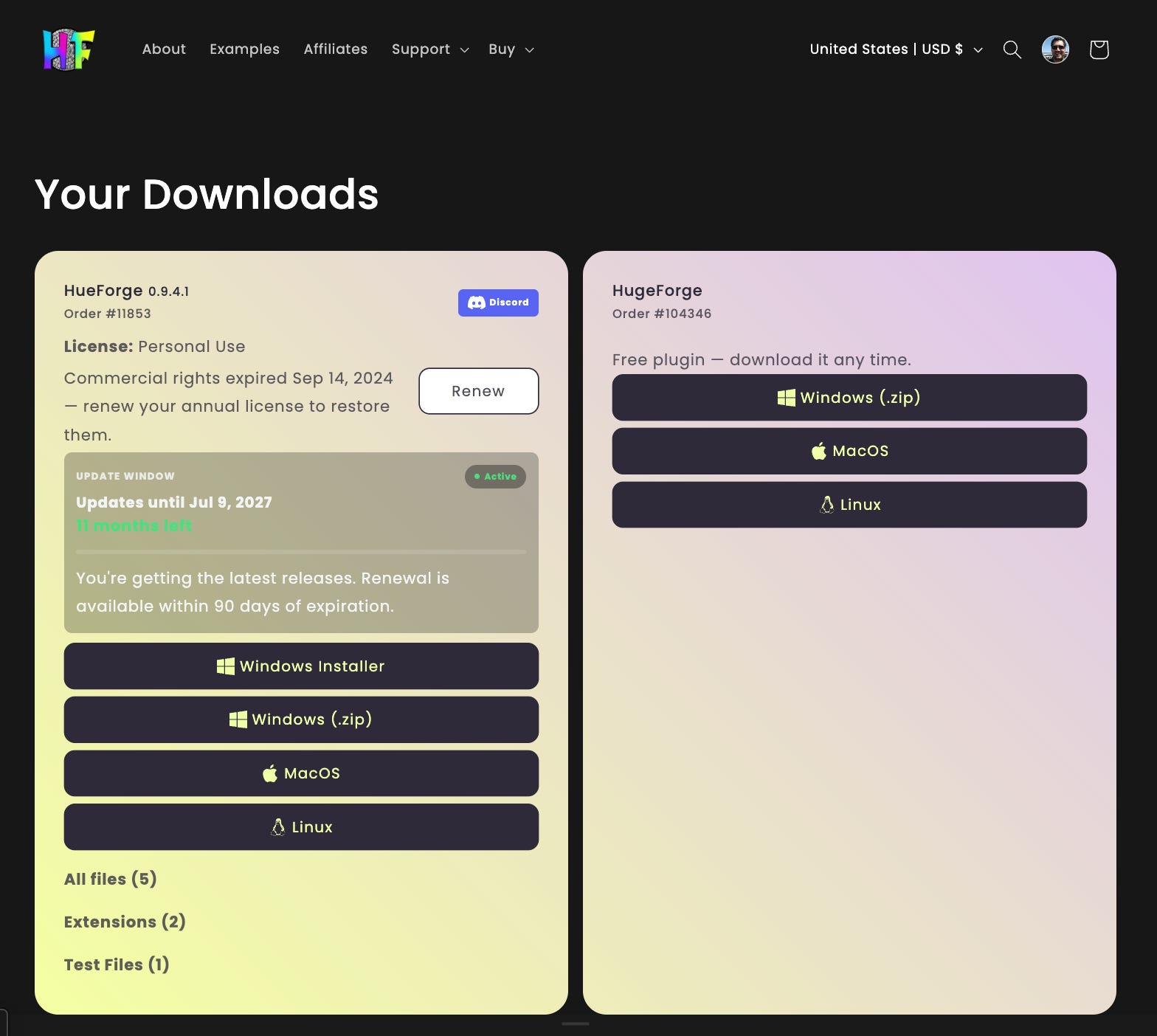Image resolution: width=1157 pixels, height=1036 pixels.
Task: Download HueForge Windows Installer
Action: 301,666
